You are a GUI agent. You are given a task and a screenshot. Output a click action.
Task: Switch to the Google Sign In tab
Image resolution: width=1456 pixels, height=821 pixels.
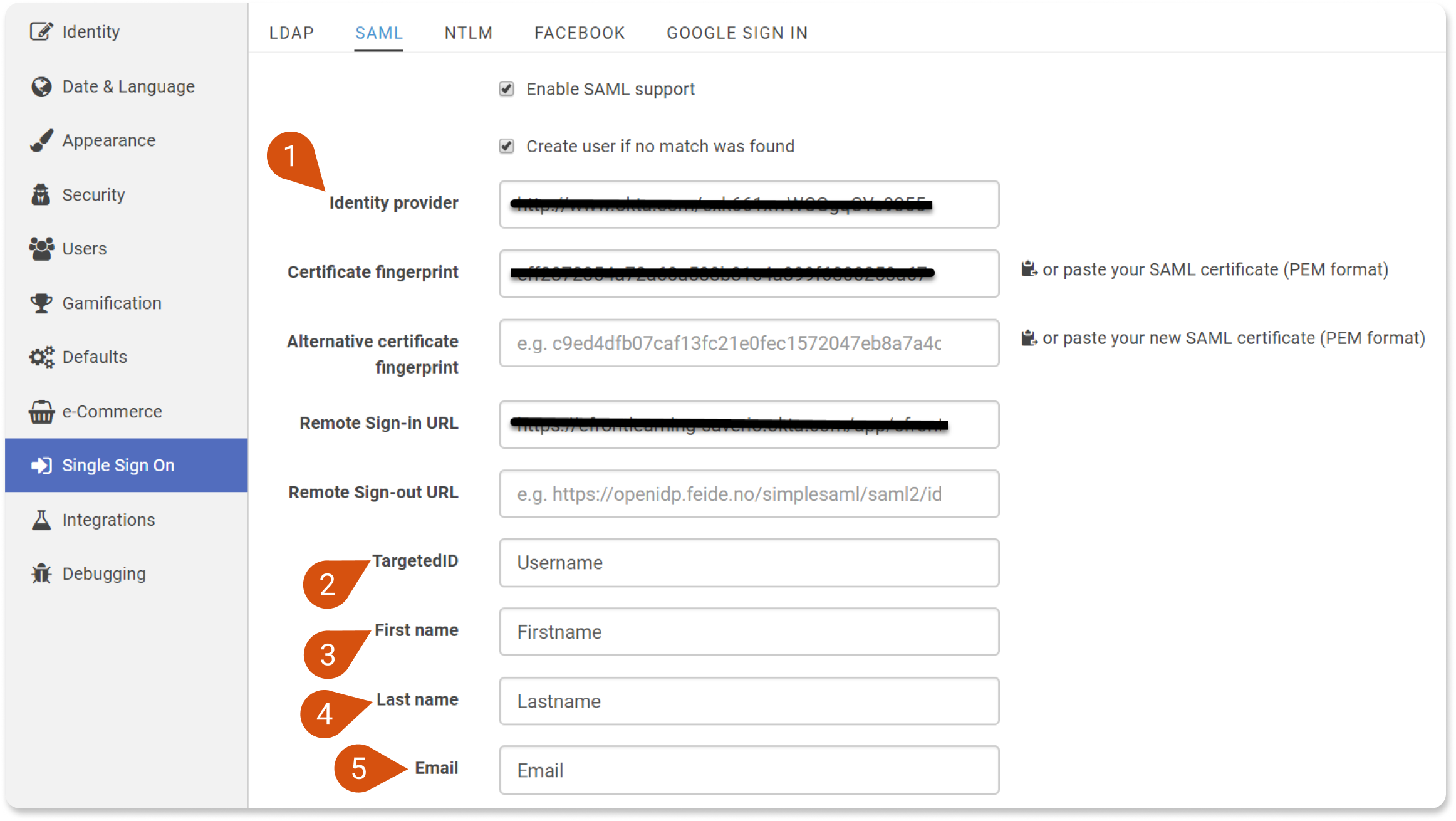(x=737, y=33)
